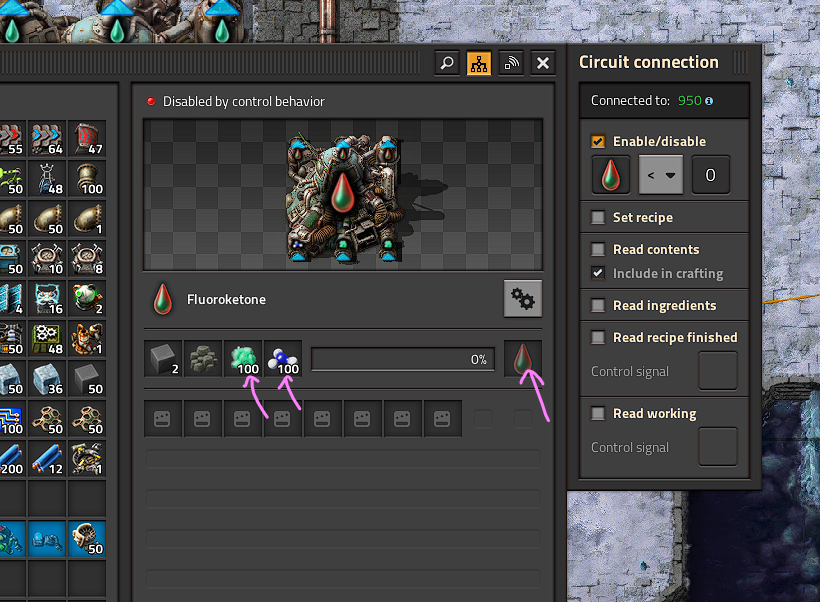This screenshot has height=602, width=820.
Task: Toggle the Enable/disable checkbox
Action: tap(598, 142)
